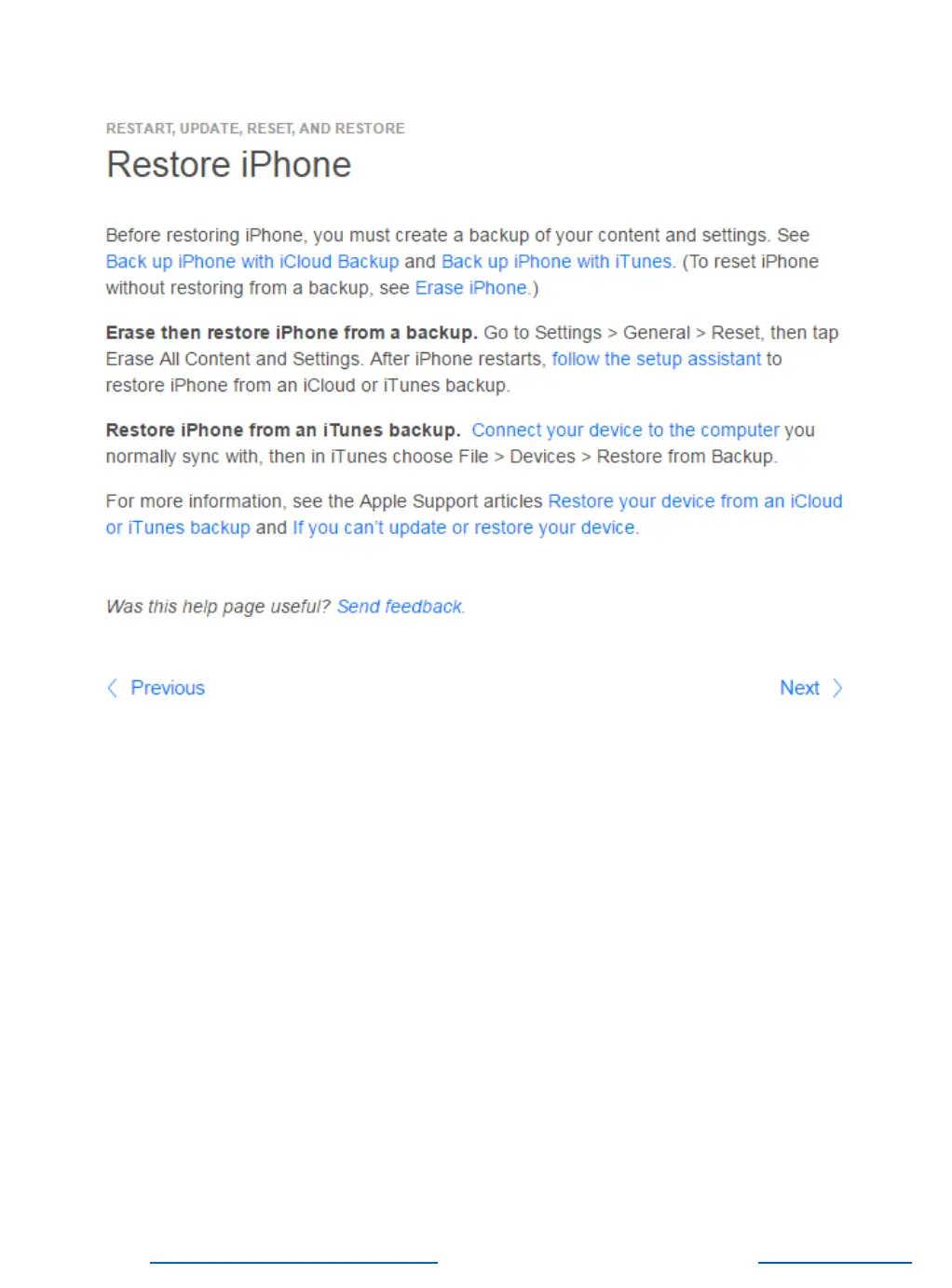
Task: Click the Restore iPhone page title
Action: coord(229,165)
